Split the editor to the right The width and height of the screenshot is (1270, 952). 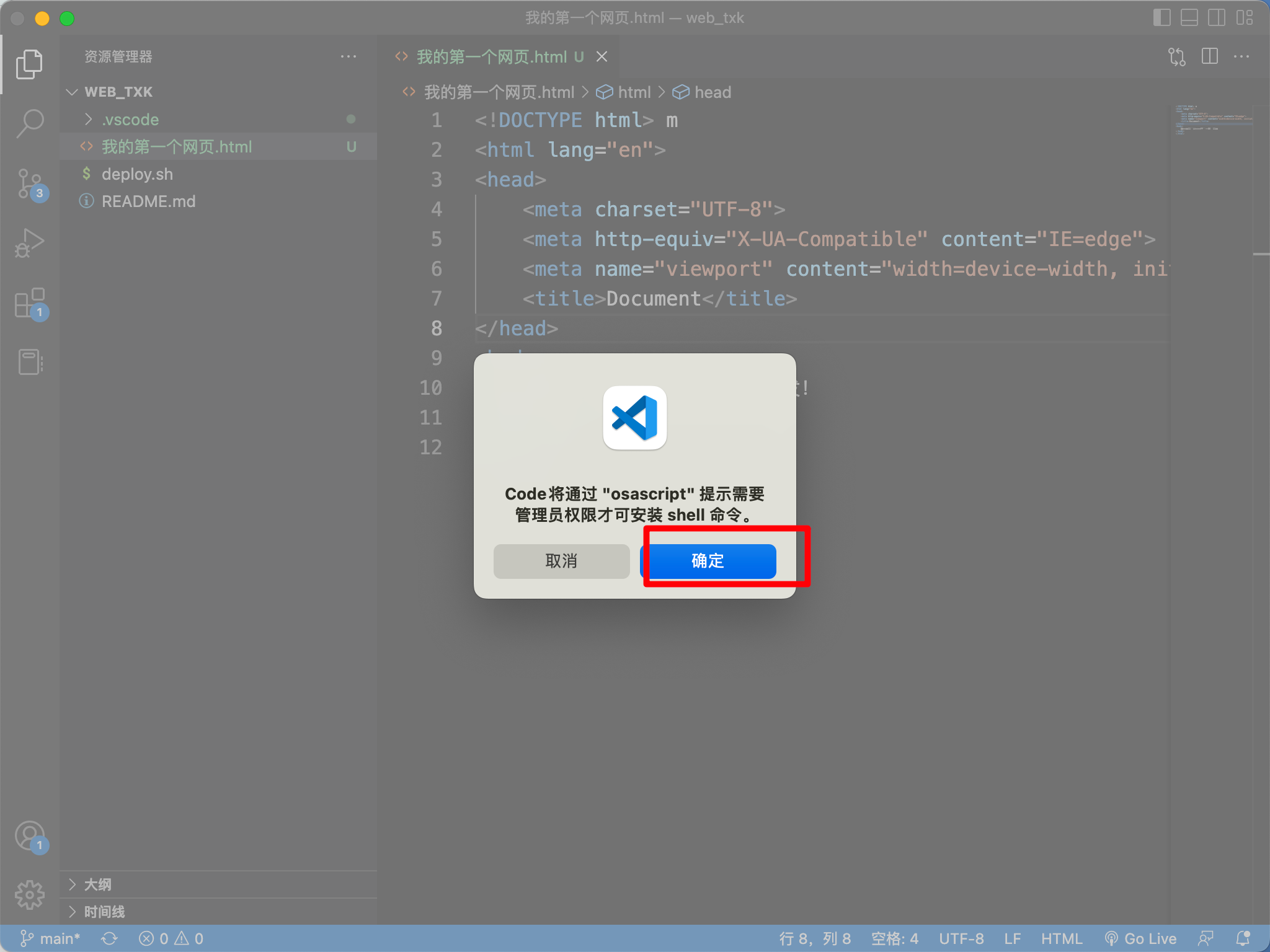(x=1209, y=56)
